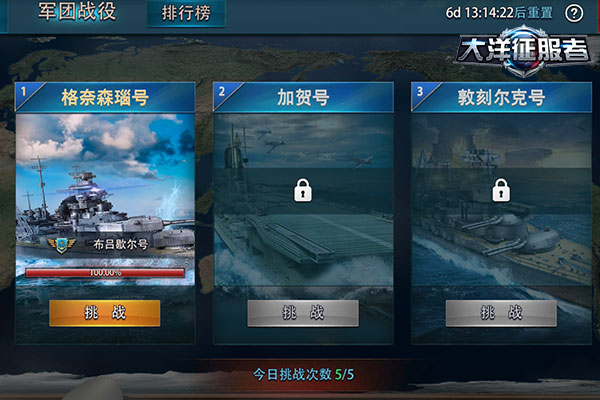Open the help question mark icon
Screen dimensions: 600x400
point(574,13)
